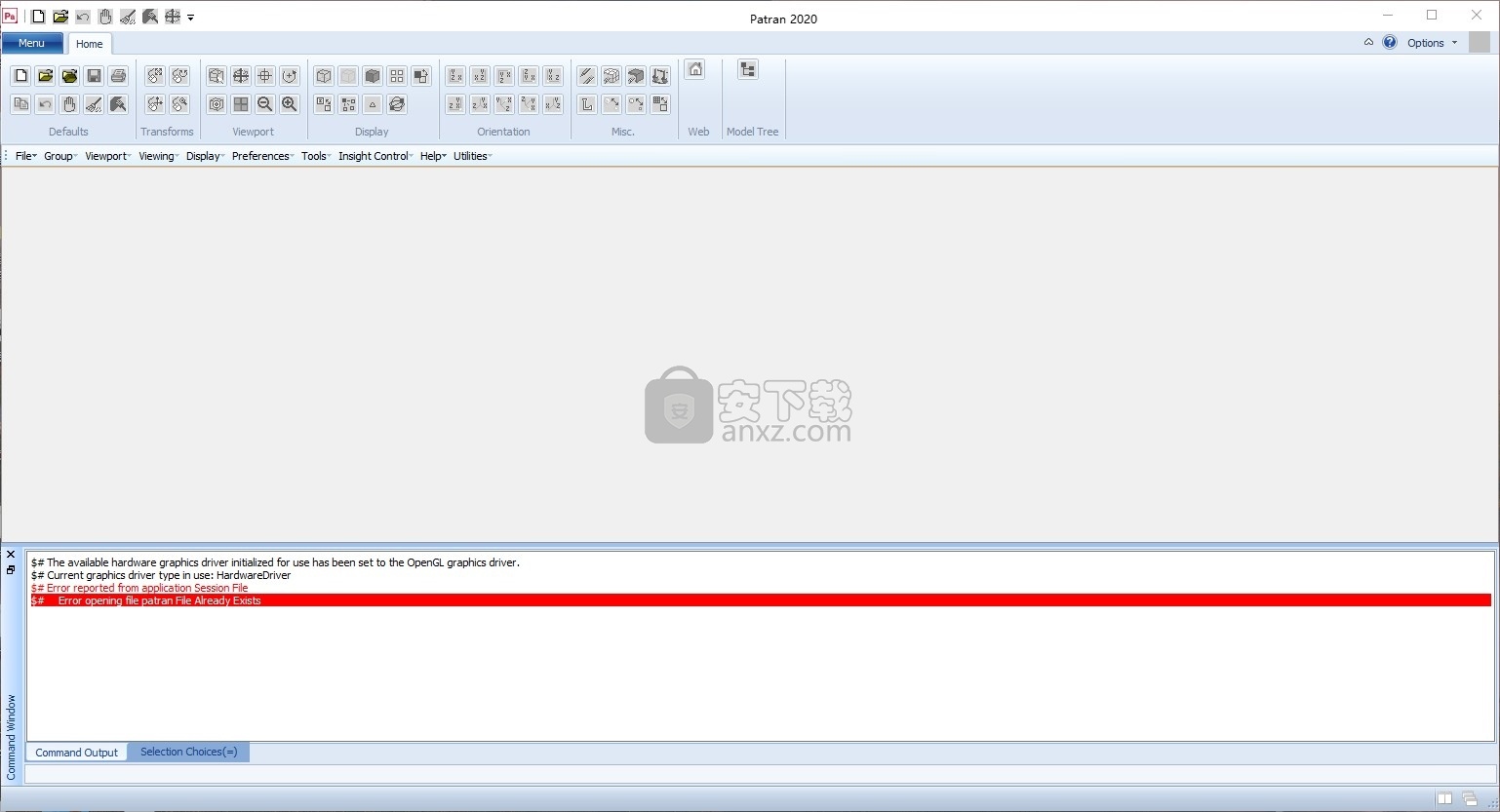The image size is (1500, 812).
Task: Open the Viewing dropdown menu
Action: 159,156
